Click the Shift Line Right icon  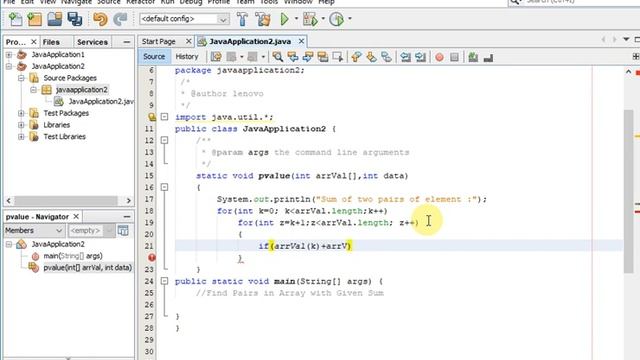(x=420, y=57)
